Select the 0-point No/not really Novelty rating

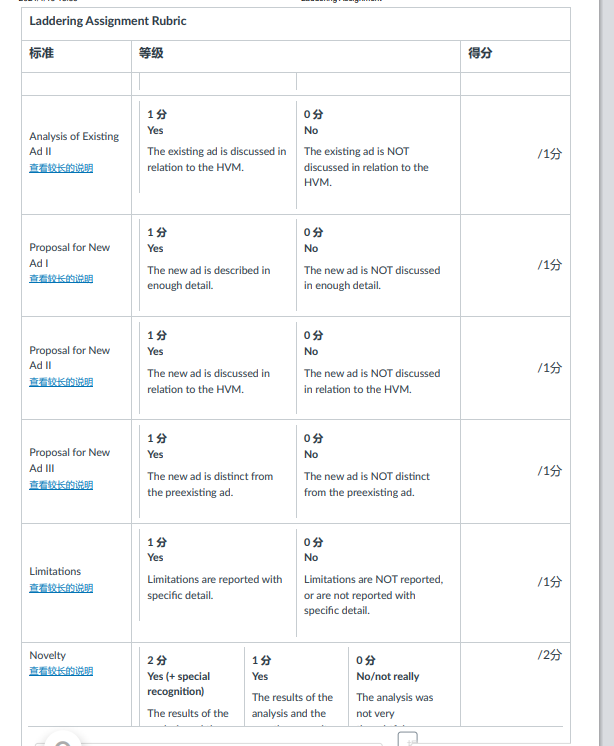[x=404, y=687]
